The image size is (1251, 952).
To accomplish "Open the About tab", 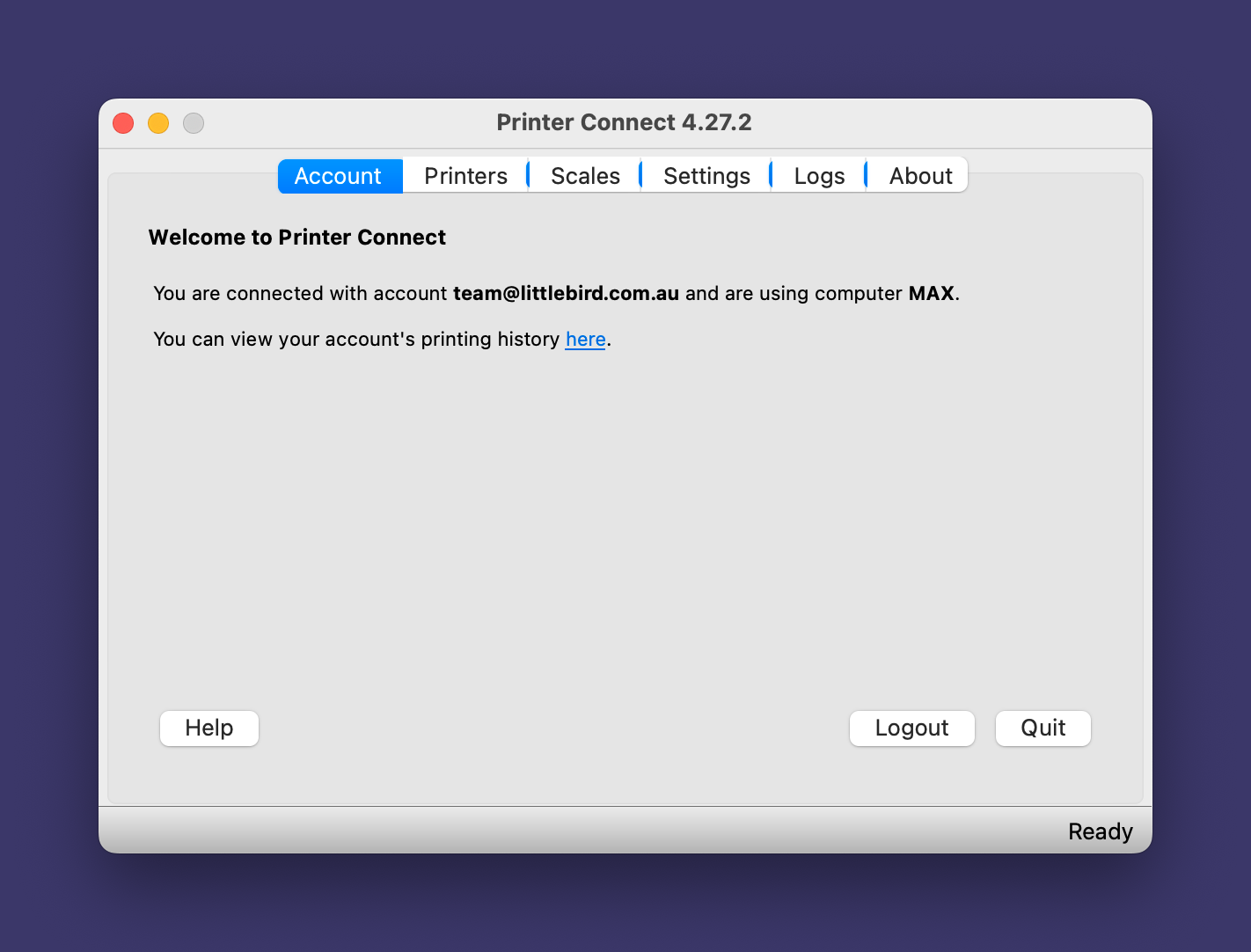I will point(920,176).
